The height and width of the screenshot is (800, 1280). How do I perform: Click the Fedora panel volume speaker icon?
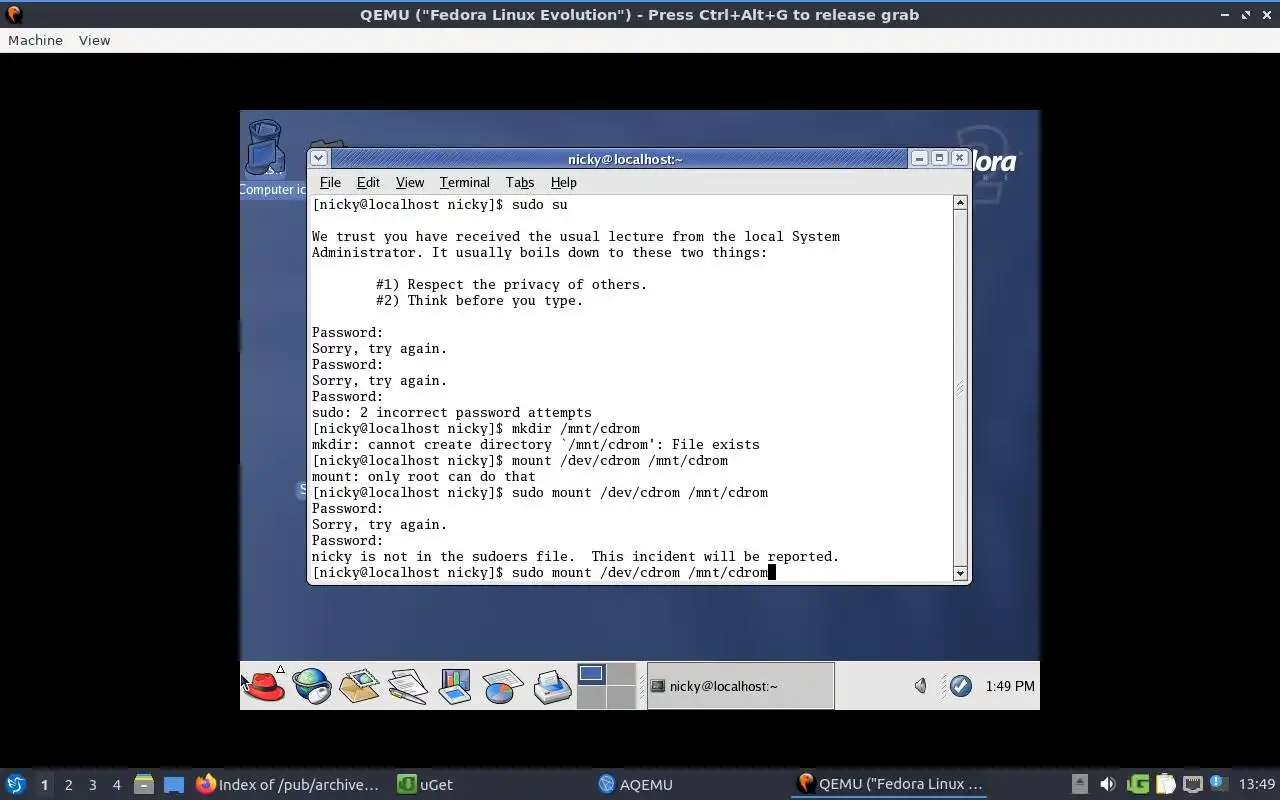click(x=921, y=686)
